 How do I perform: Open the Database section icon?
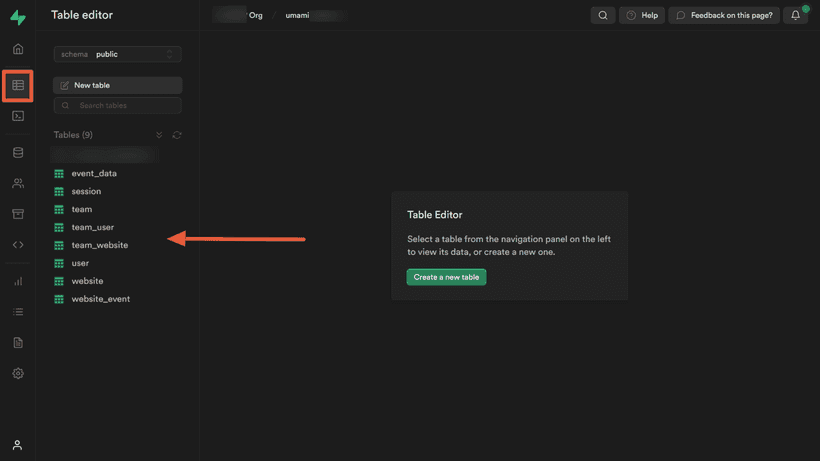click(x=18, y=153)
